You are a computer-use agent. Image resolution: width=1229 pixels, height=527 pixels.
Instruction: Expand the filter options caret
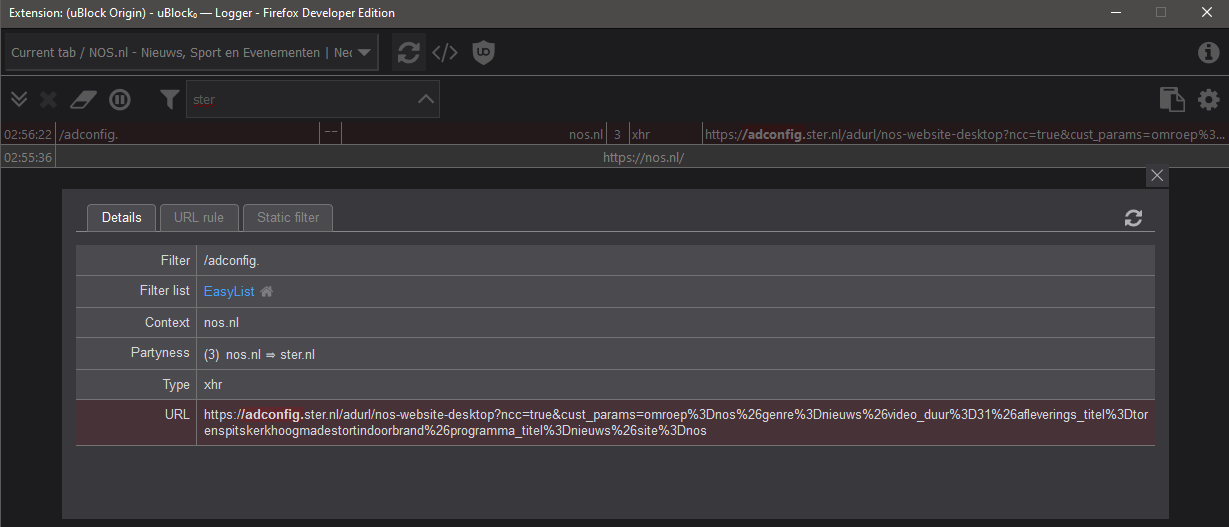(x=426, y=99)
